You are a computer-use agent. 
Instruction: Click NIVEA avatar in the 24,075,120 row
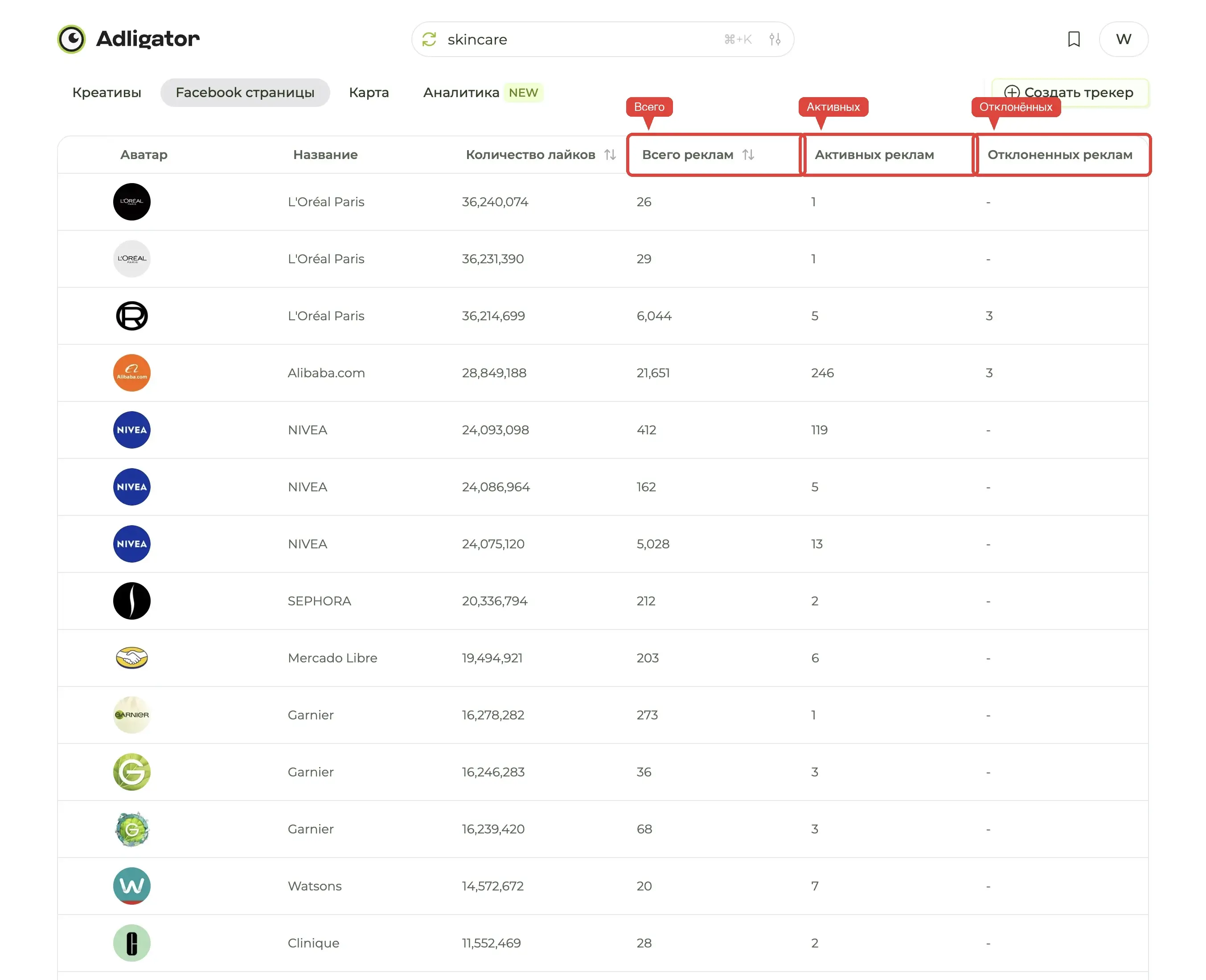point(131,543)
